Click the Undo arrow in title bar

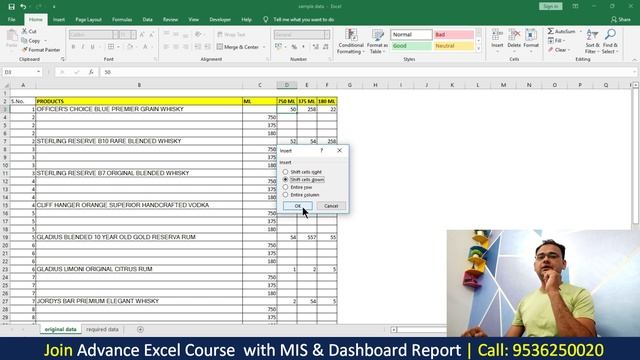[23, 7]
